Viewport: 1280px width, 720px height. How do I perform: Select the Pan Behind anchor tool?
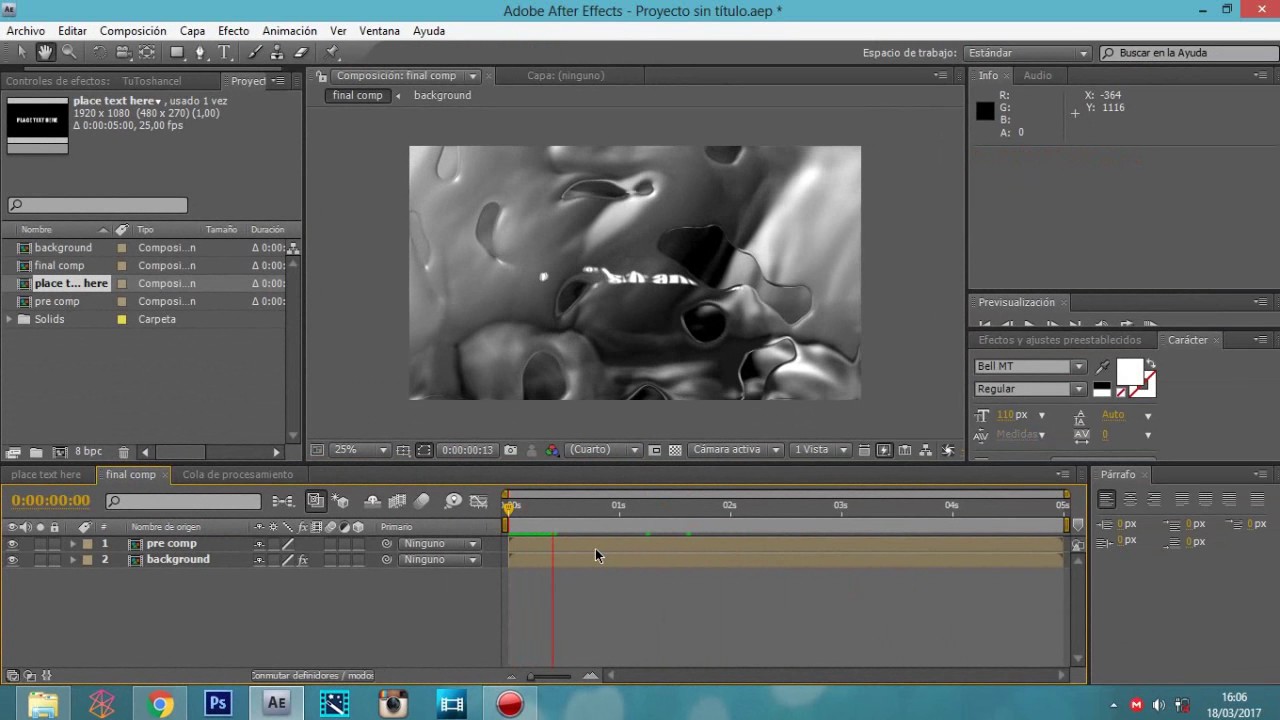(x=147, y=52)
